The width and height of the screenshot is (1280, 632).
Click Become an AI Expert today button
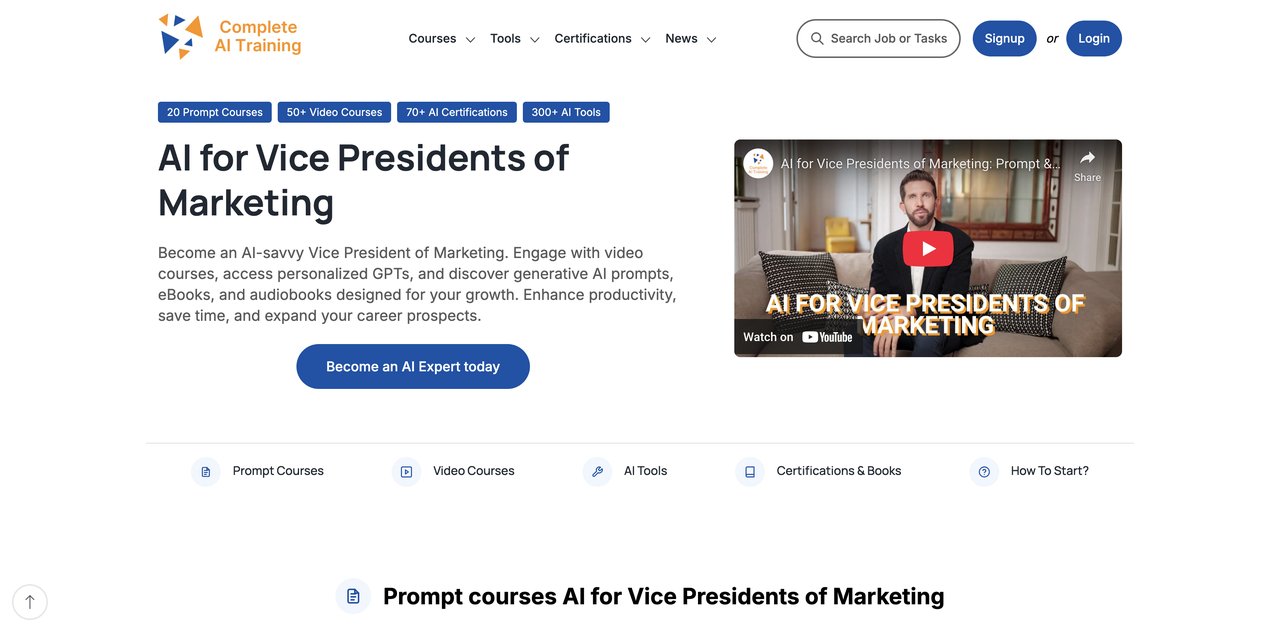point(413,367)
